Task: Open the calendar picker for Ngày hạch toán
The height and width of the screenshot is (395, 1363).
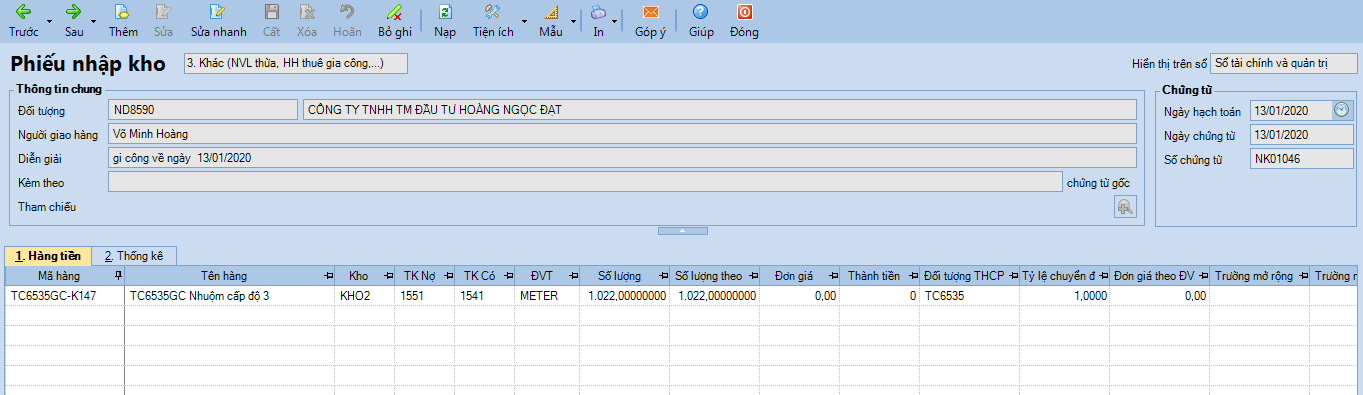Action: [1341, 110]
